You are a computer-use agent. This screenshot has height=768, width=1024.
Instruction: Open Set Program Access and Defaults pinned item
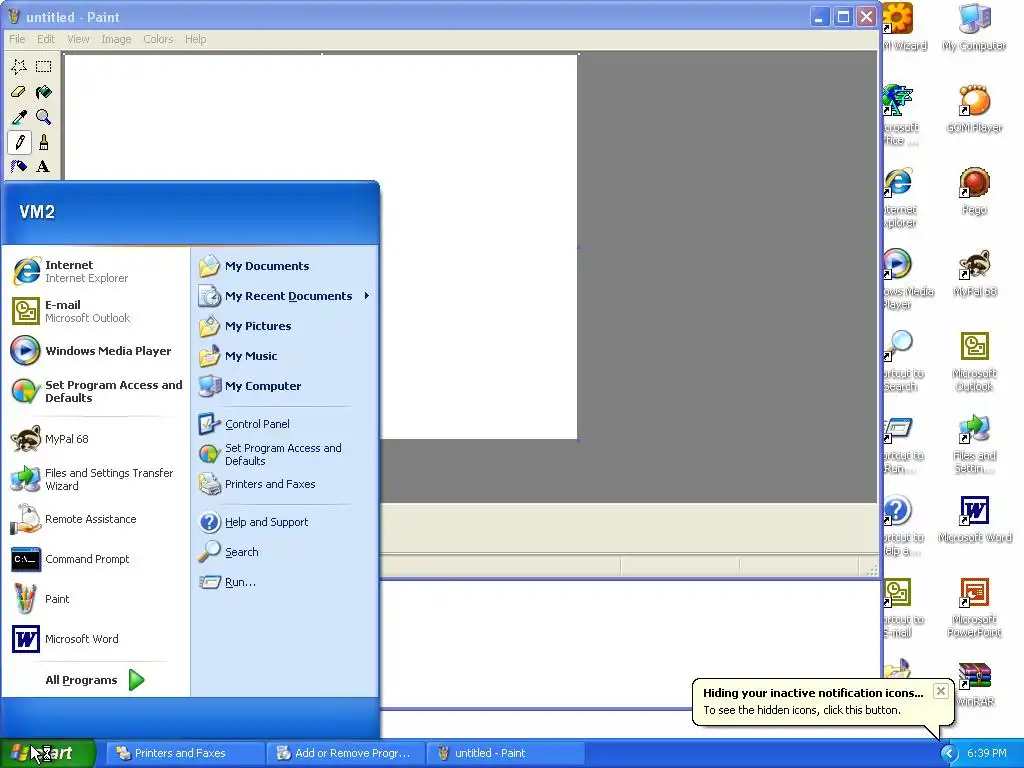click(x=96, y=391)
